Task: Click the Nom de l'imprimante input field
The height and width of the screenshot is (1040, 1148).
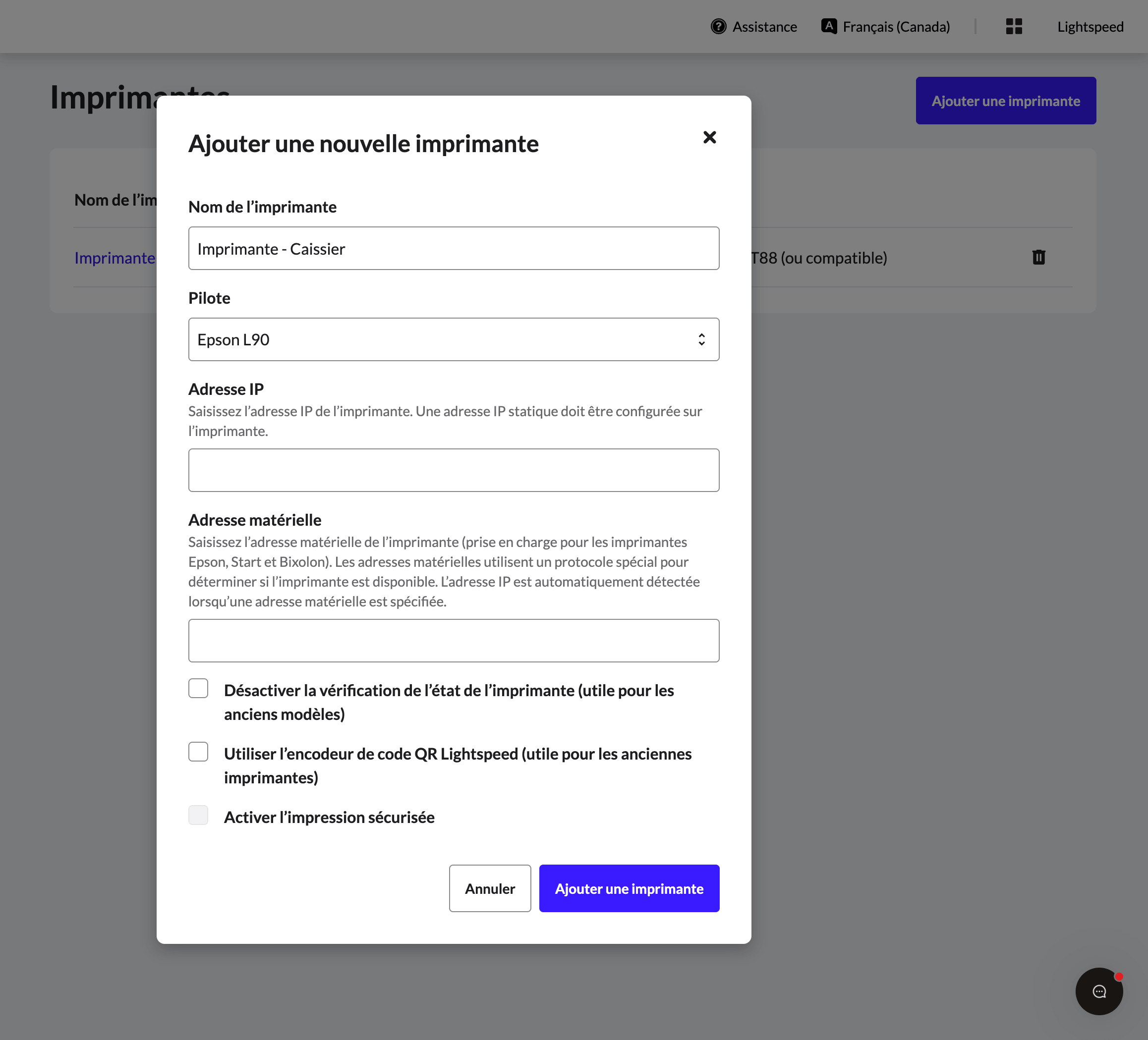Action: 454,248
